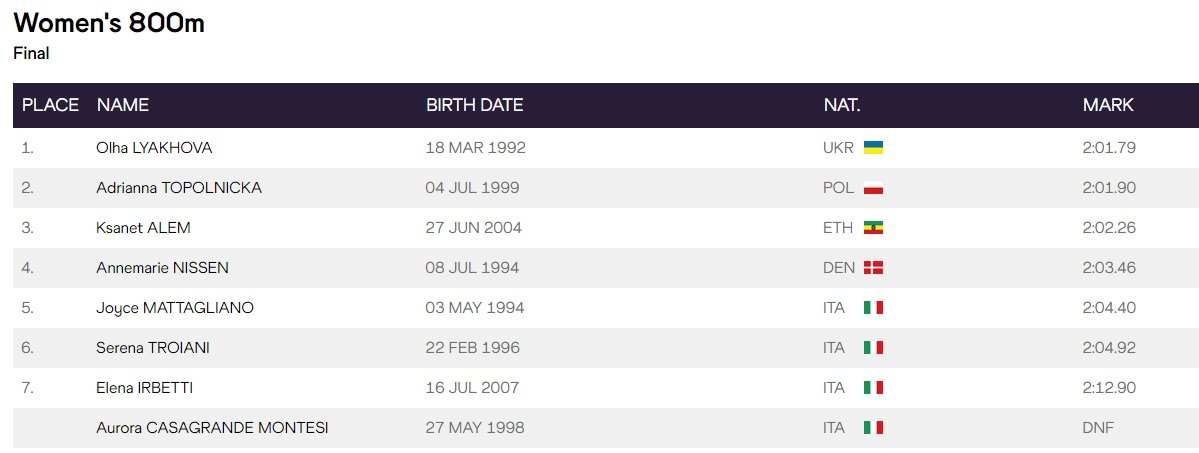
Task: Click the winning mark 2:01.79
Action: point(1109,148)
